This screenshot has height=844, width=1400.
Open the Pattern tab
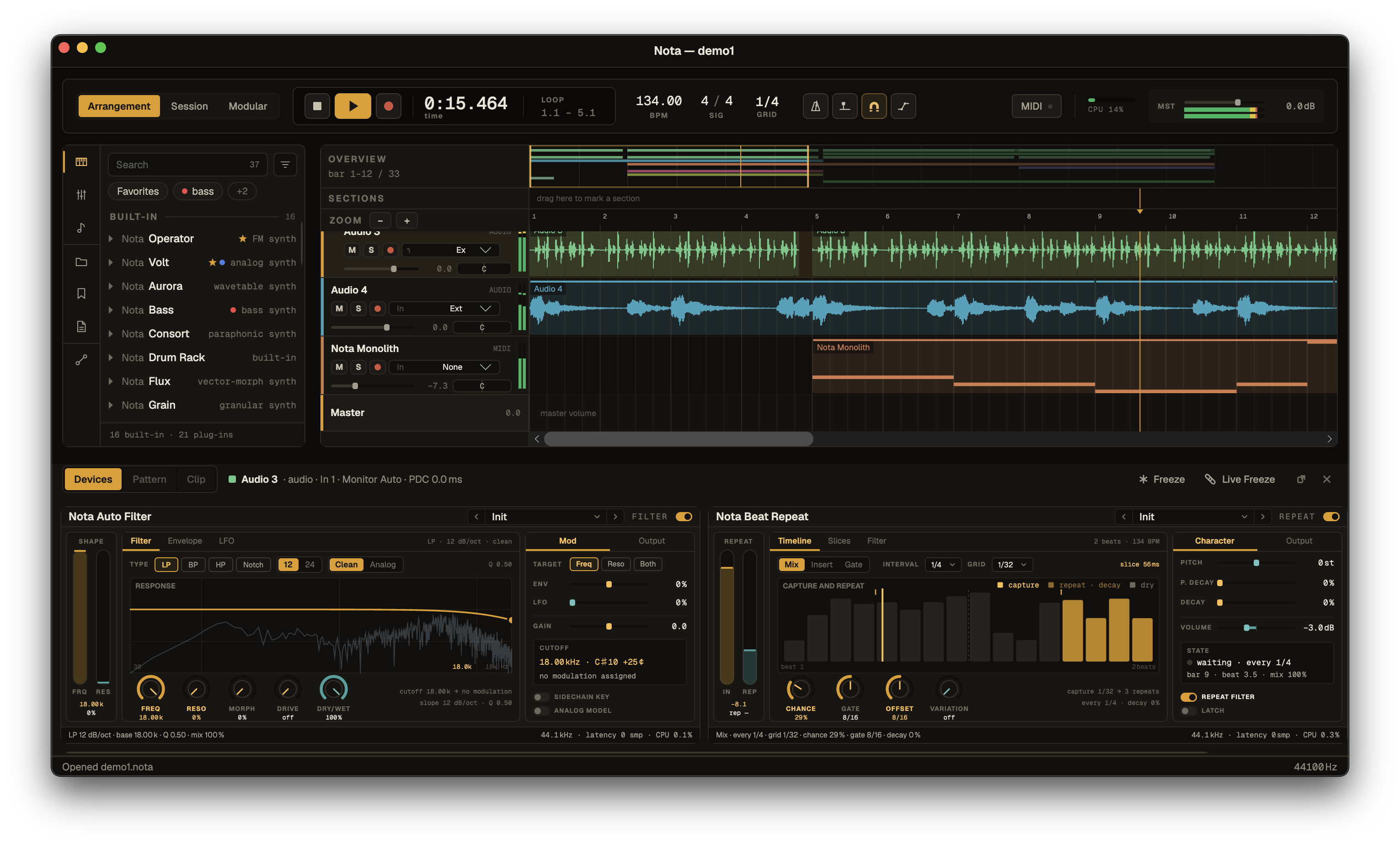tap(150, 479)
